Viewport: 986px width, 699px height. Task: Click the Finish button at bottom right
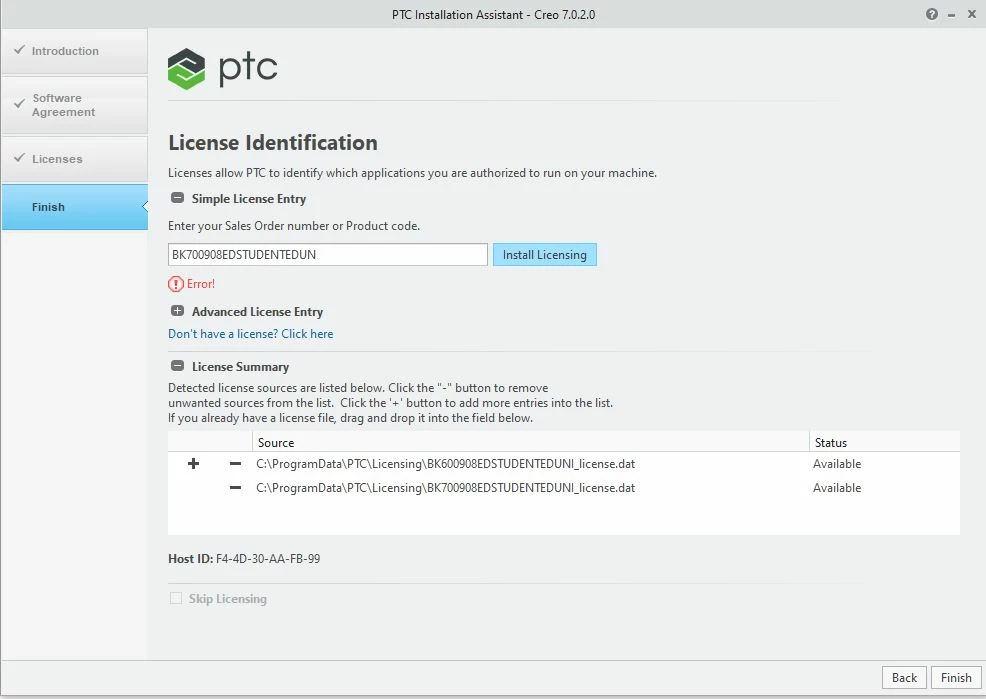(956, 678)
